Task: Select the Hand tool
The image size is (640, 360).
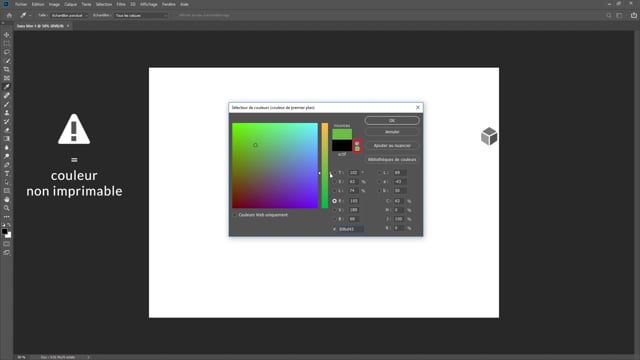Action: click(x=7, y=200)
